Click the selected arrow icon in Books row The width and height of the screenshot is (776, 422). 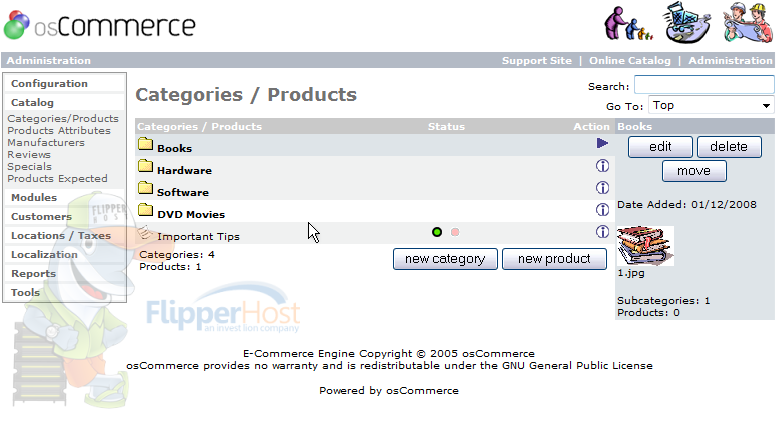(x=602, y=143)
